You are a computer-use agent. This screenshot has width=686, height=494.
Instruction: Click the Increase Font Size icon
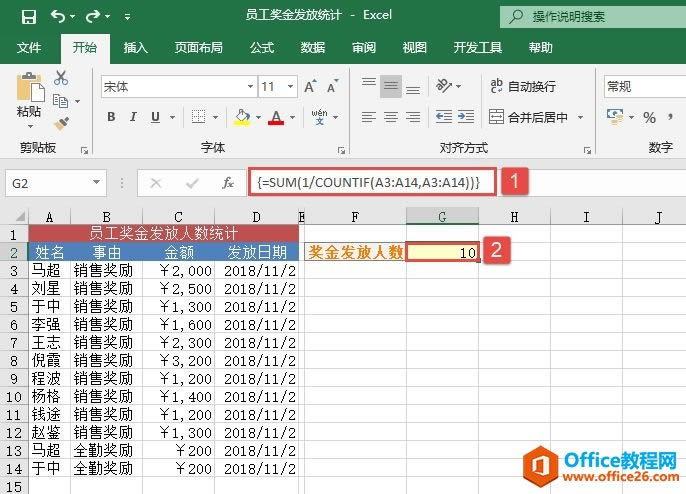304,87
